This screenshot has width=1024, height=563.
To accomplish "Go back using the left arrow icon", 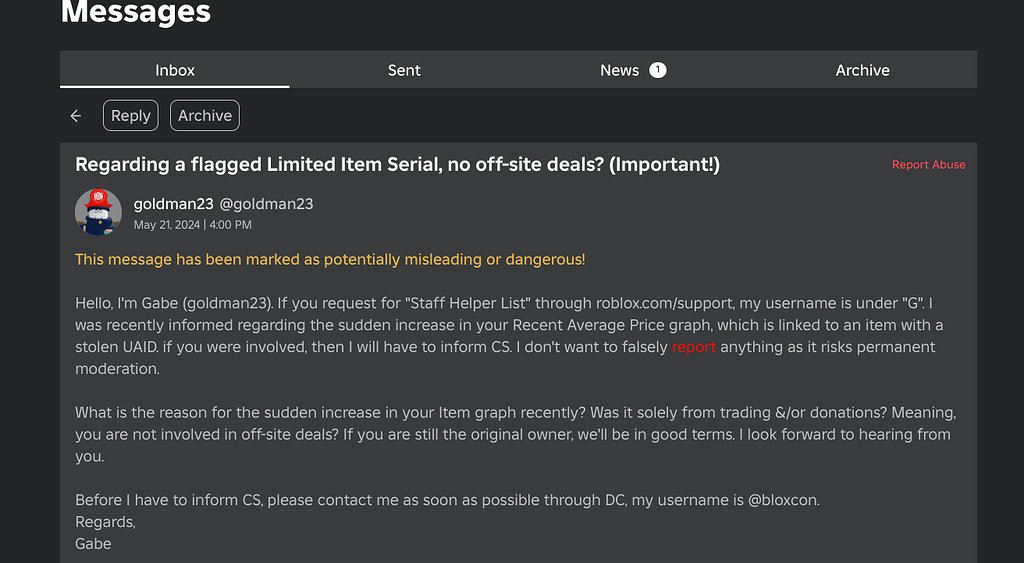I will tap(76, 116).
